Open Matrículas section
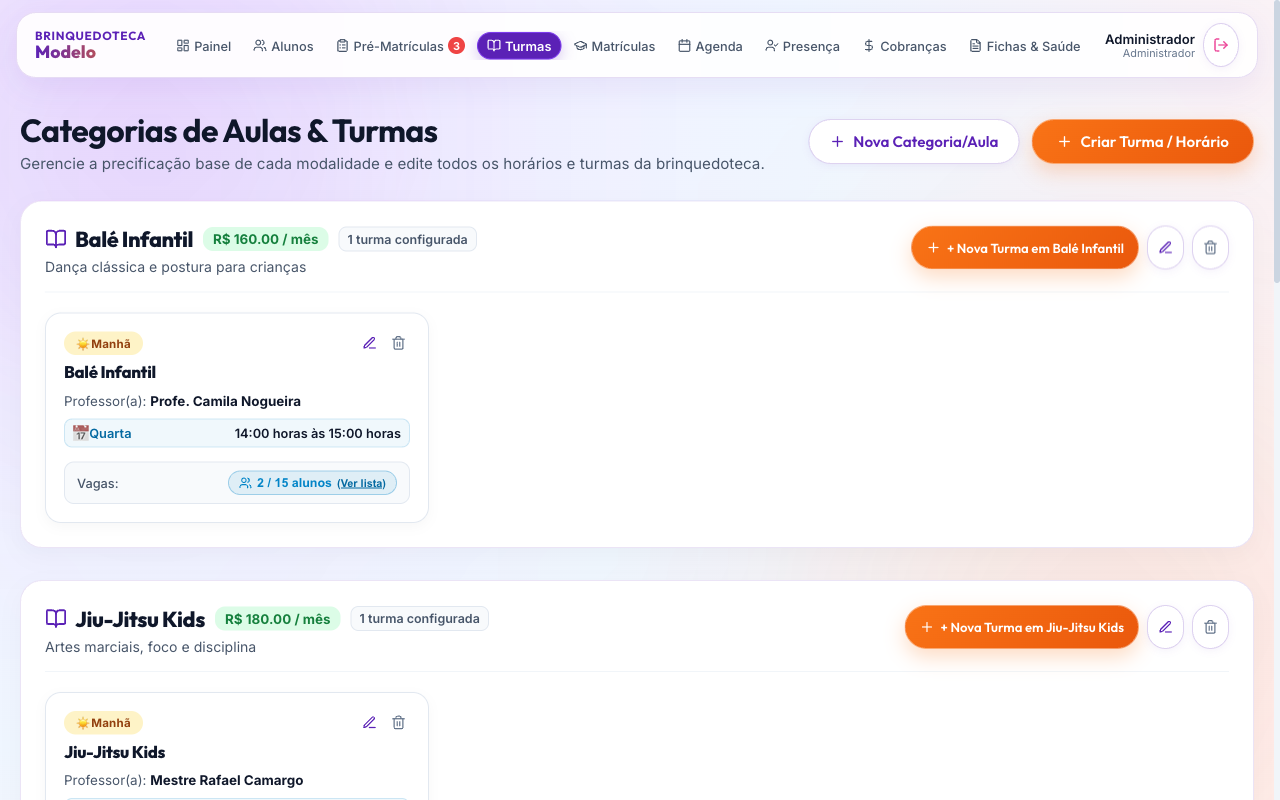The width and height of the screenshot is (1280, 800). click(614, 46)
